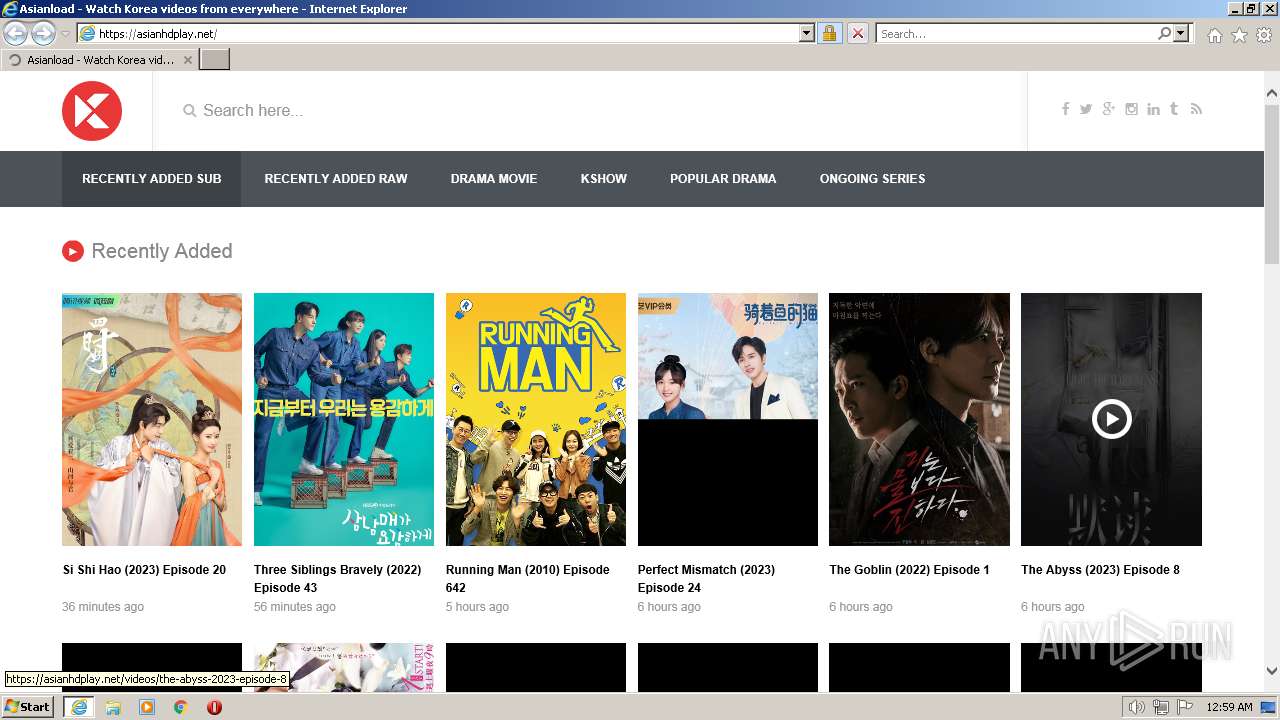1280x720 pixels.
Task: Click the volume speaker tray icon
Action: pos(1136,707)
